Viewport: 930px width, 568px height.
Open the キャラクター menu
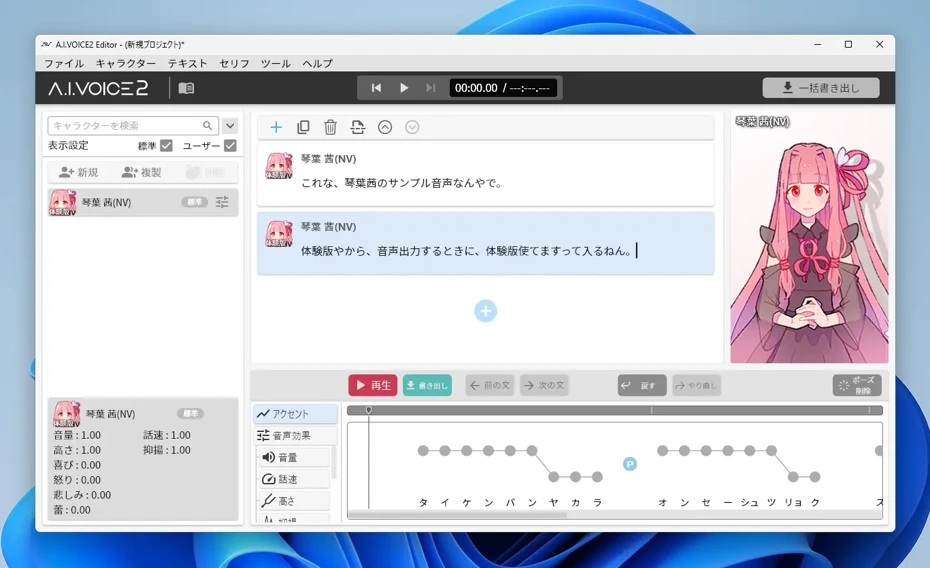click(126, 63)
